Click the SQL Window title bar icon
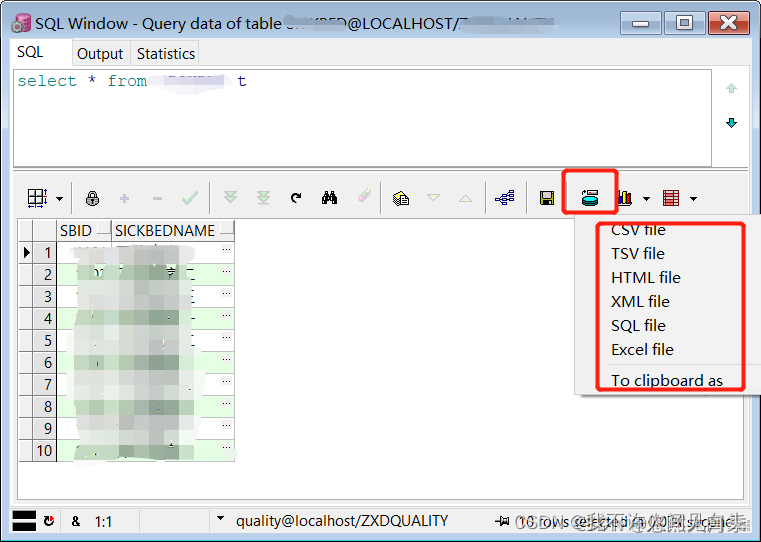The height and width of the screenshot is (542, 761). (x=20, y=24)
